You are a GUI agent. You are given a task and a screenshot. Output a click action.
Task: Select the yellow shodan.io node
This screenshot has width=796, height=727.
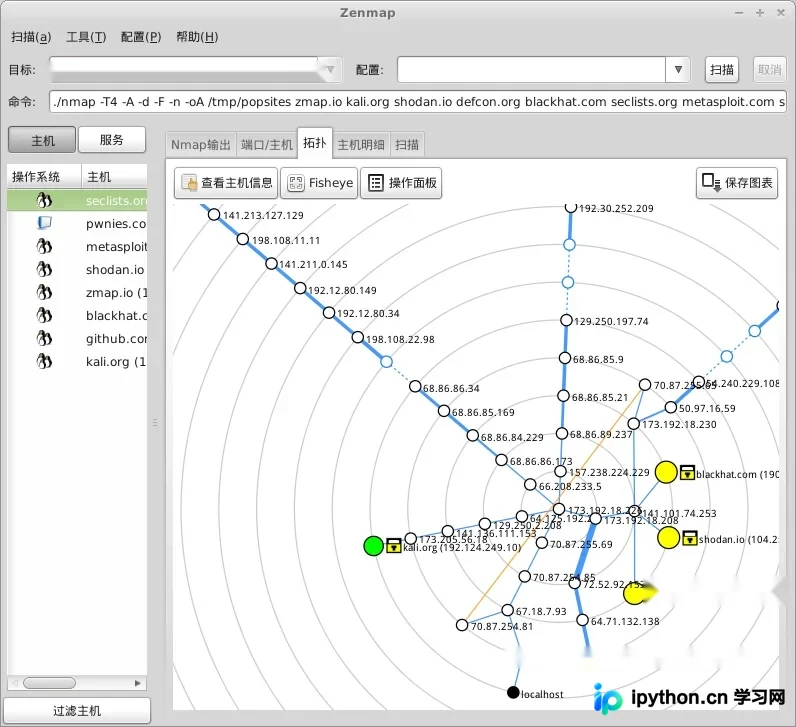click(668, 538)
